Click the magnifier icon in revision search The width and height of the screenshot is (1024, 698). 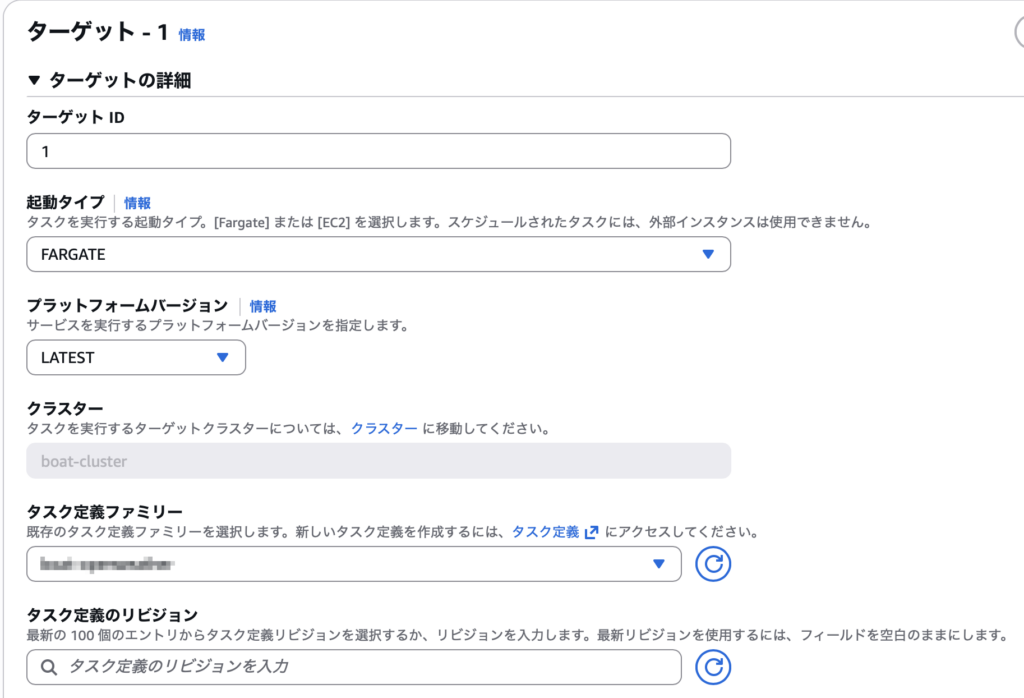[49, 666]
